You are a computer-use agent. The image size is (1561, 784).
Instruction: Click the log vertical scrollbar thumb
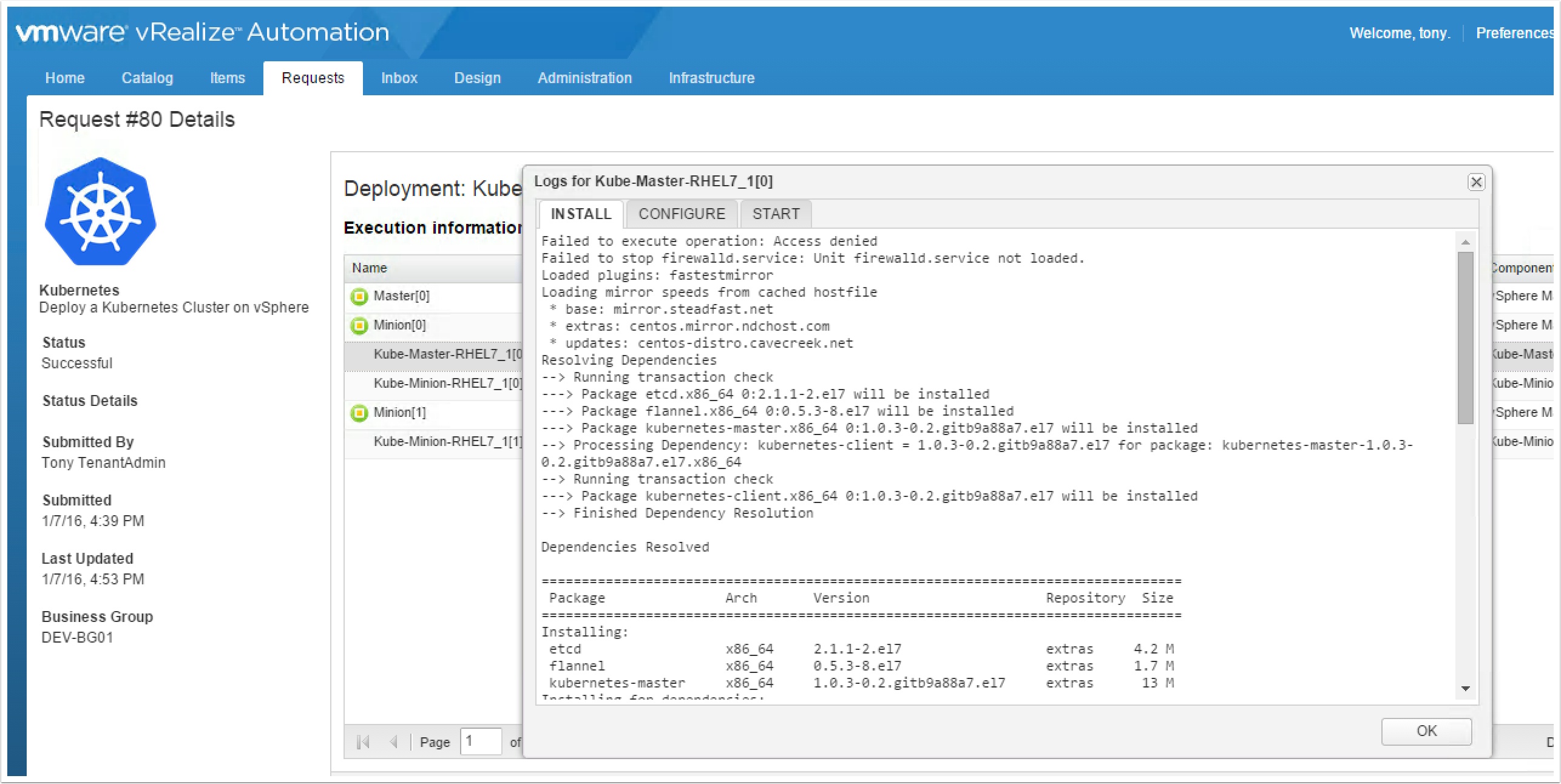tap(1465, 337)
